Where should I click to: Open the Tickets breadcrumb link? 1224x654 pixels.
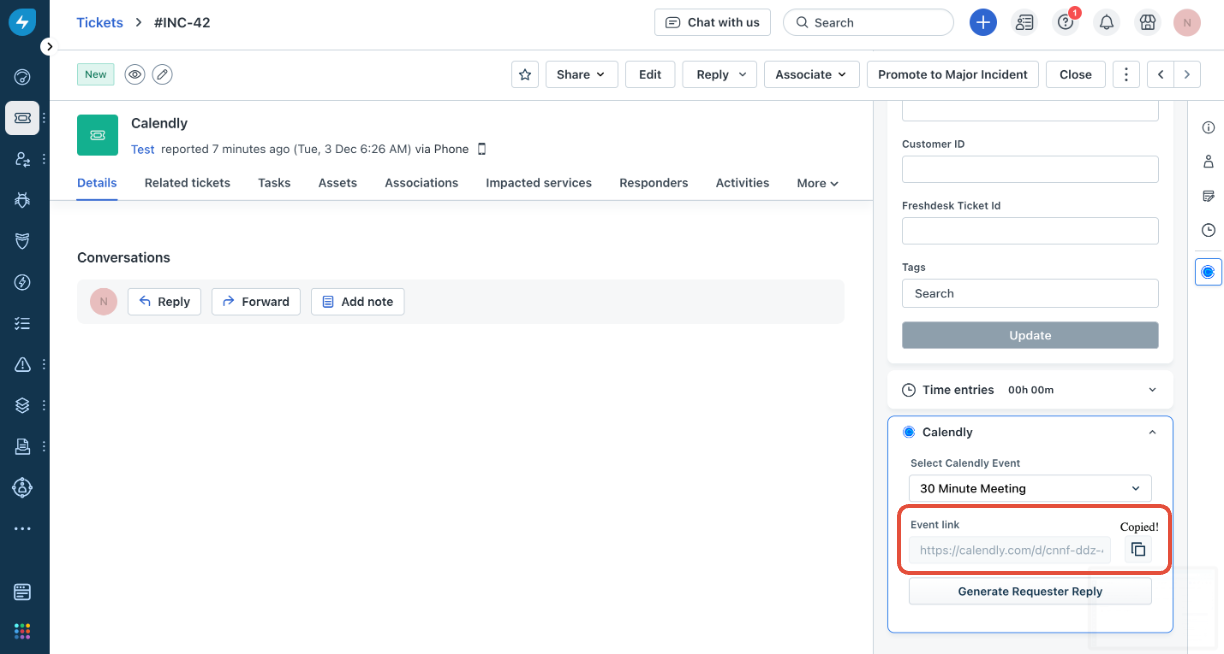coord(100,22)
